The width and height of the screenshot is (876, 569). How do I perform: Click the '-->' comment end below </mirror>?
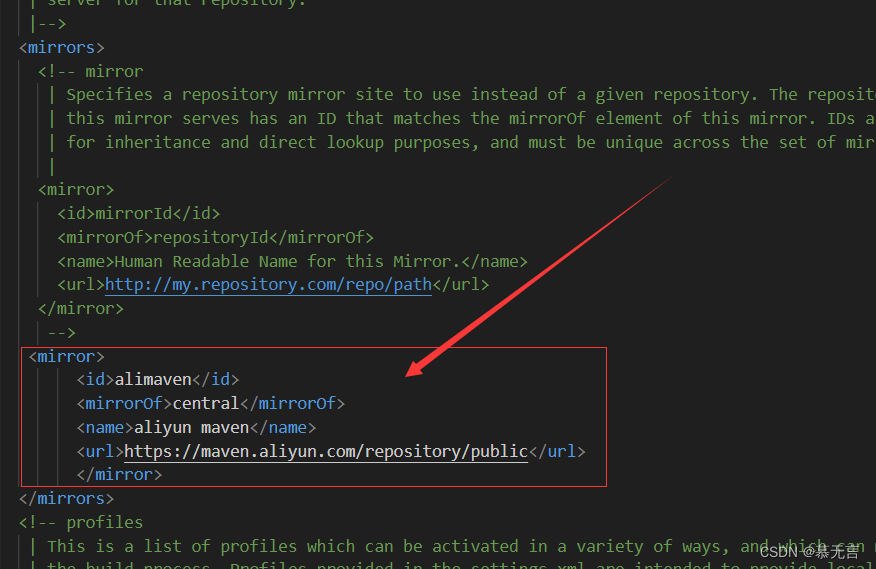61,333
